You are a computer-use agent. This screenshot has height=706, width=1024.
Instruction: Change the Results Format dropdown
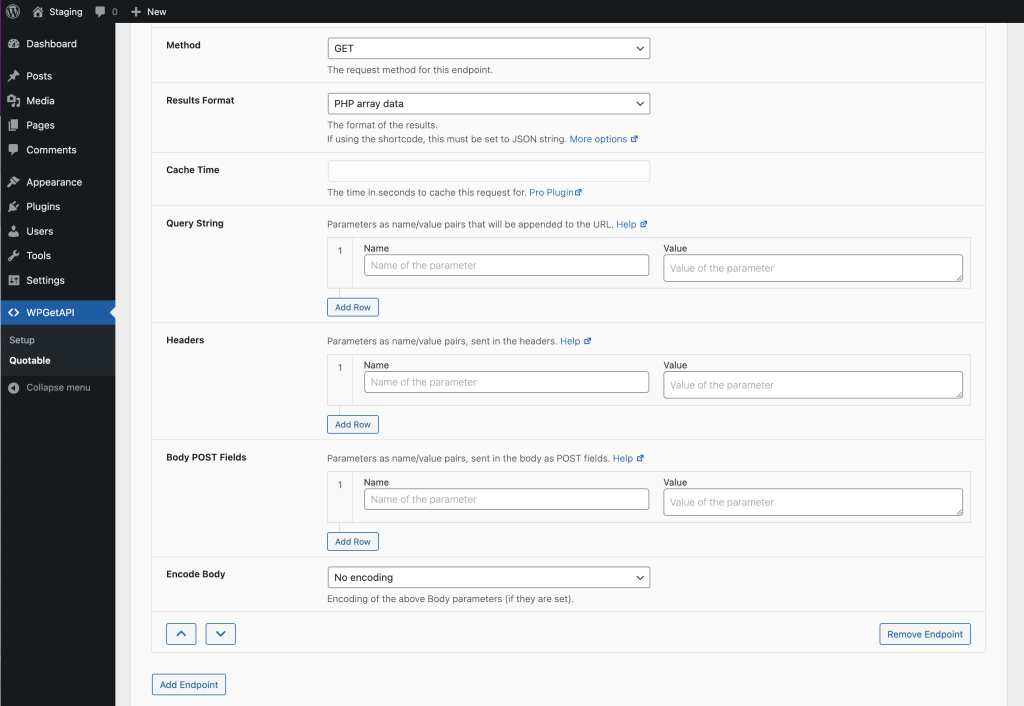488,103
